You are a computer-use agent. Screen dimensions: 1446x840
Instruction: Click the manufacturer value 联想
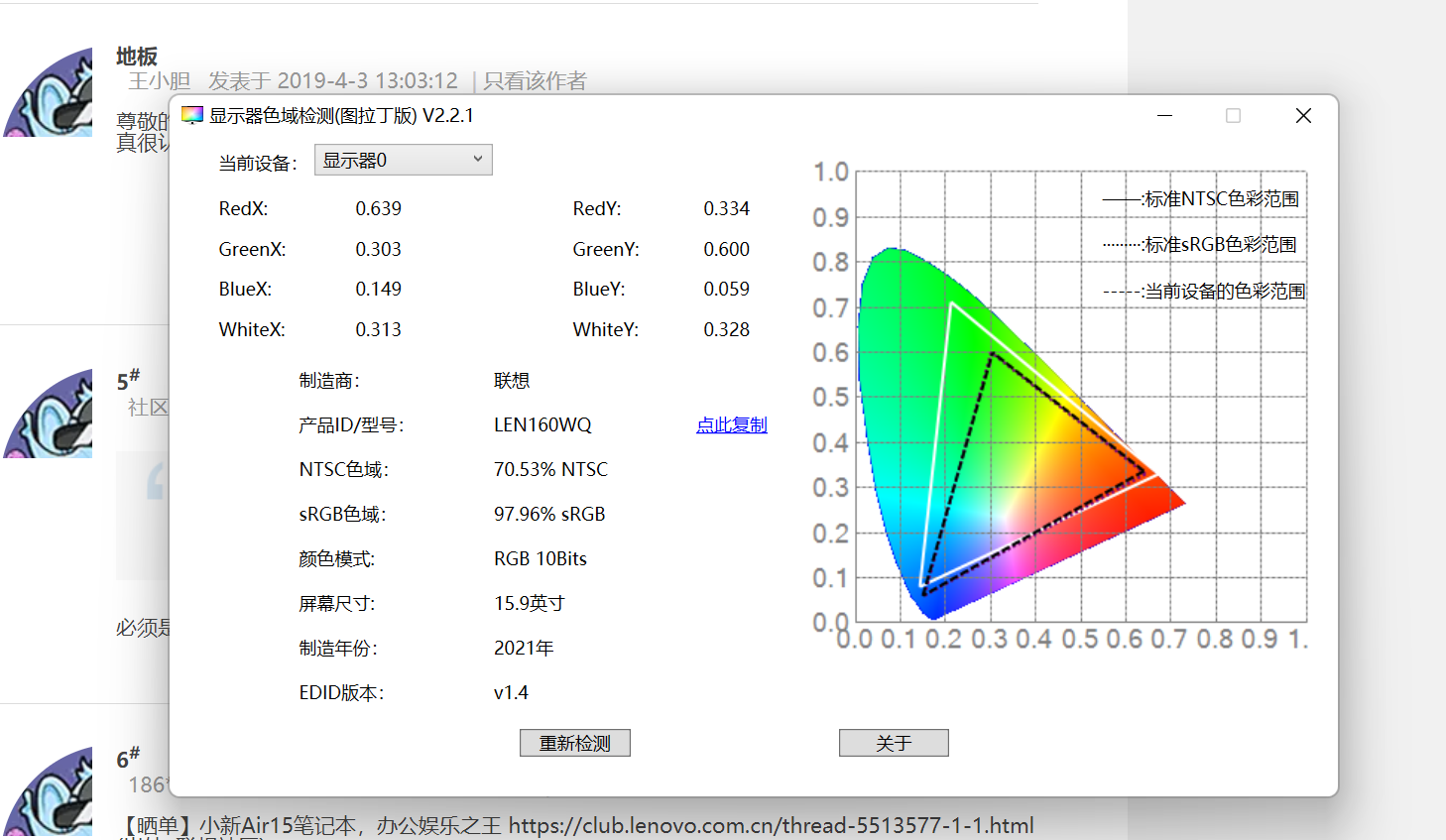coord(512,381)
